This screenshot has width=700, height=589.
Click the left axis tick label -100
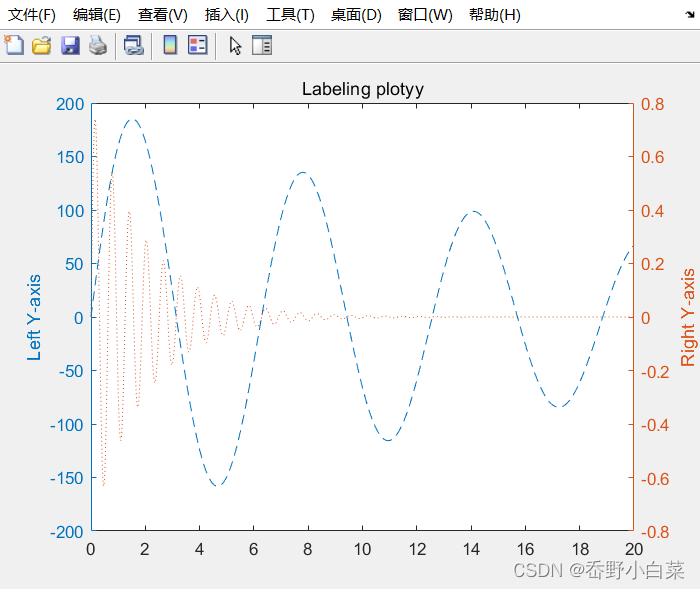(x=67, y=425)
